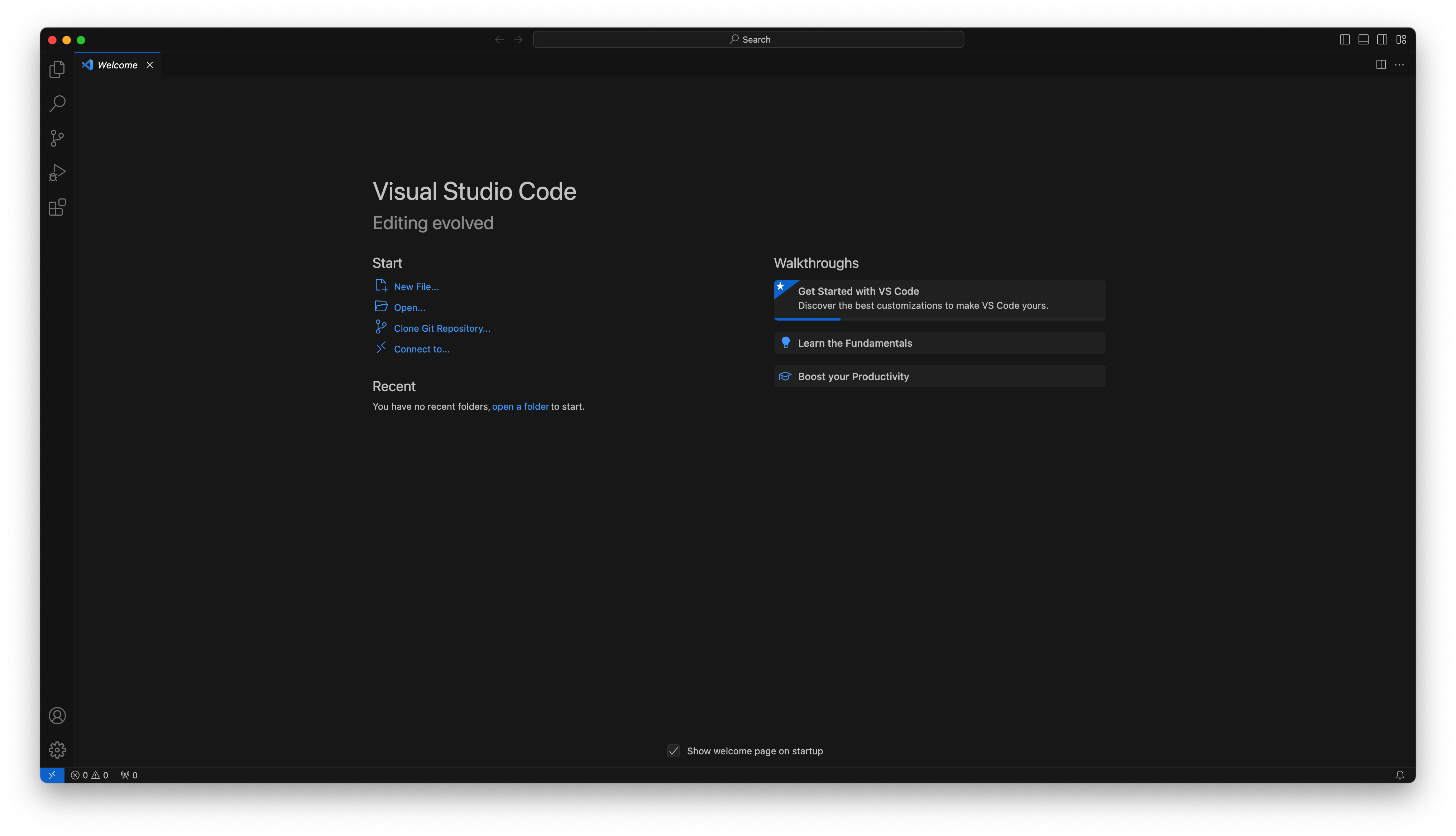Screen dimensions: 1456x836
Task: Open the Manage gear menu
Action: (x=57, y=750)
